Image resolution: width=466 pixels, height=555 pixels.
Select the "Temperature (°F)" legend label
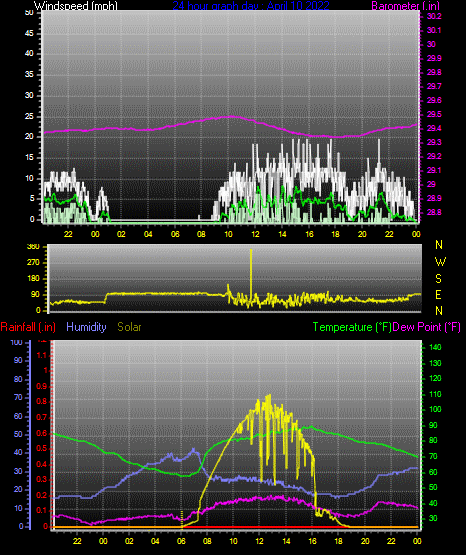[352, 327]
